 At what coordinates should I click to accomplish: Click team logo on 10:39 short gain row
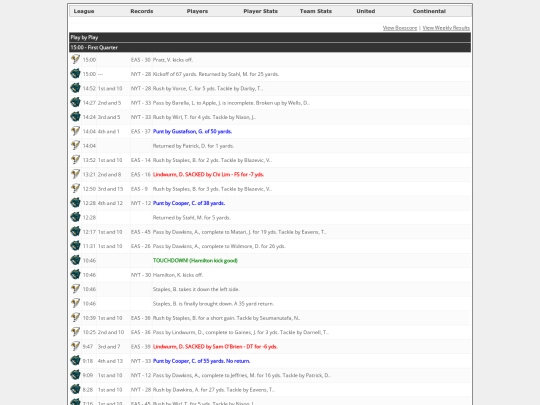pos(75,318)
